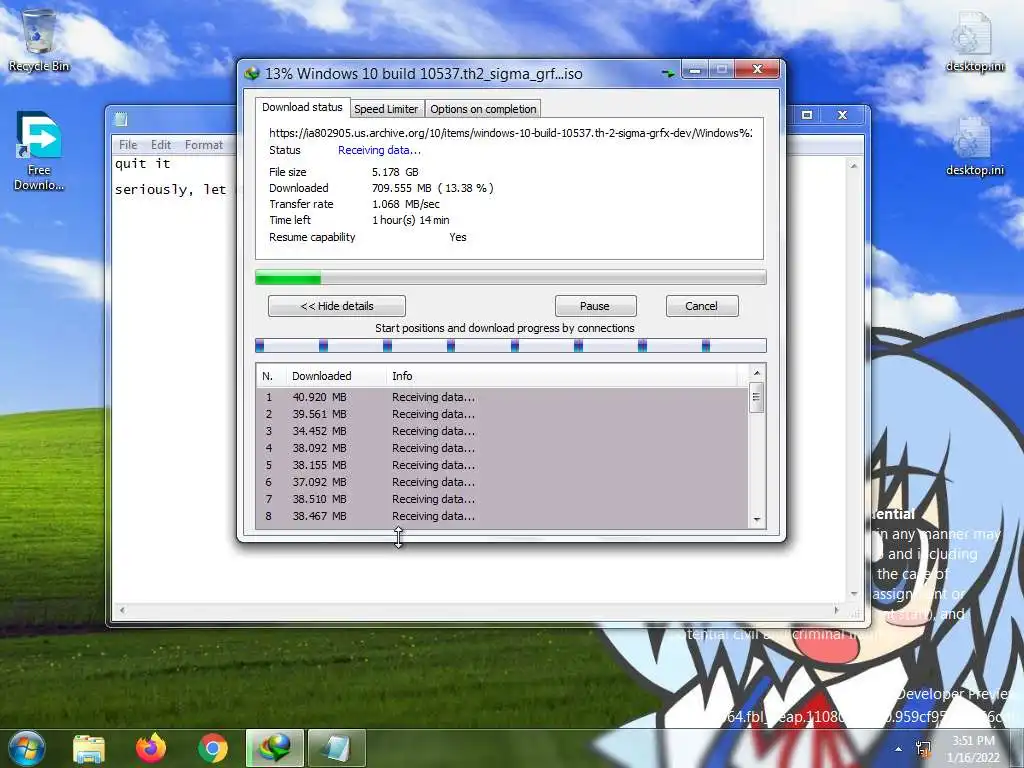This screenshot has height=768, width=1024.
Task: Click the 'Receiving data...' status text
Action: point(379,150)
